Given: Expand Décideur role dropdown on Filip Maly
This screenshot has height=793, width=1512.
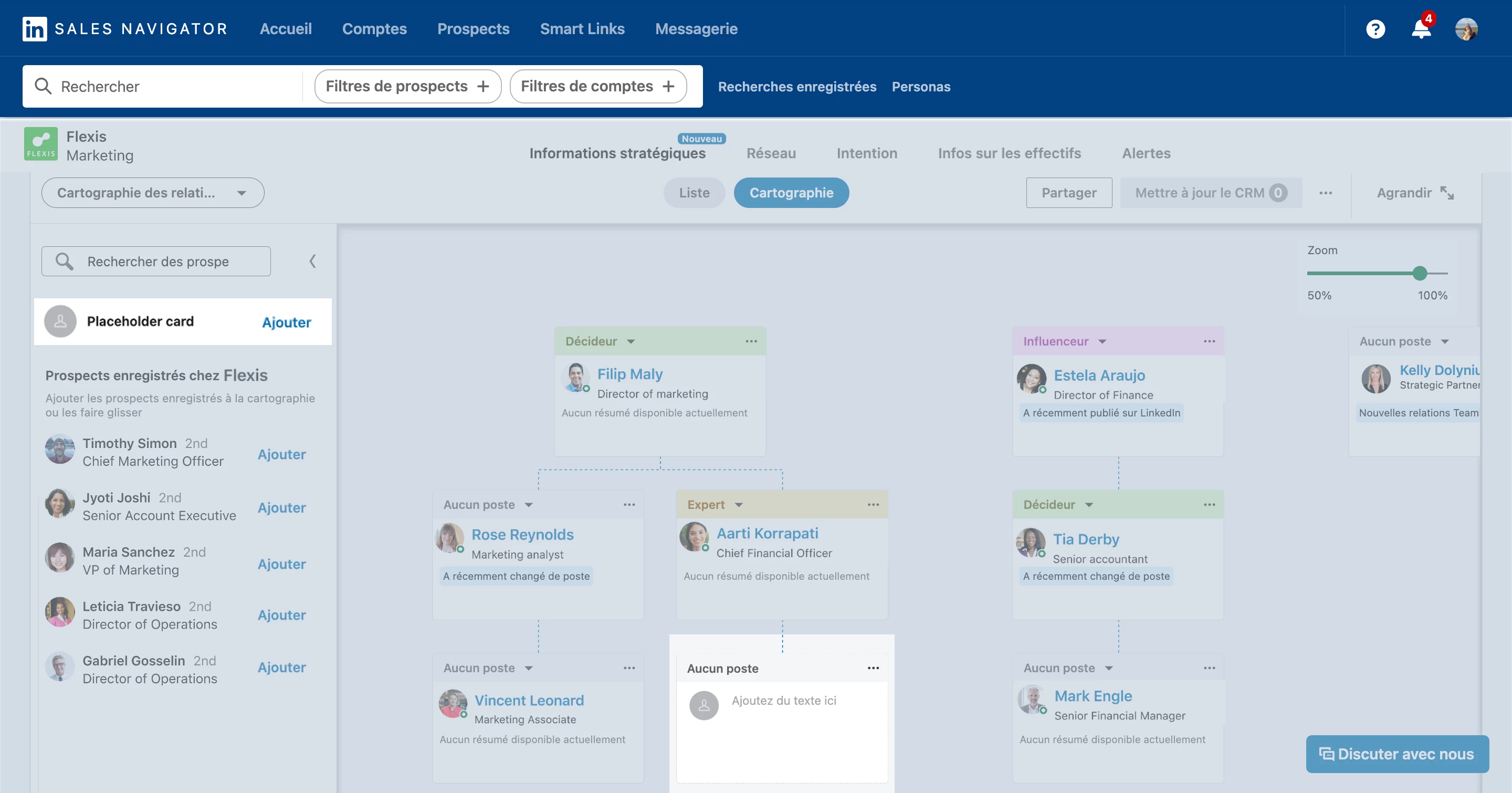Looking at the screenshot, I should coord(631,341).
